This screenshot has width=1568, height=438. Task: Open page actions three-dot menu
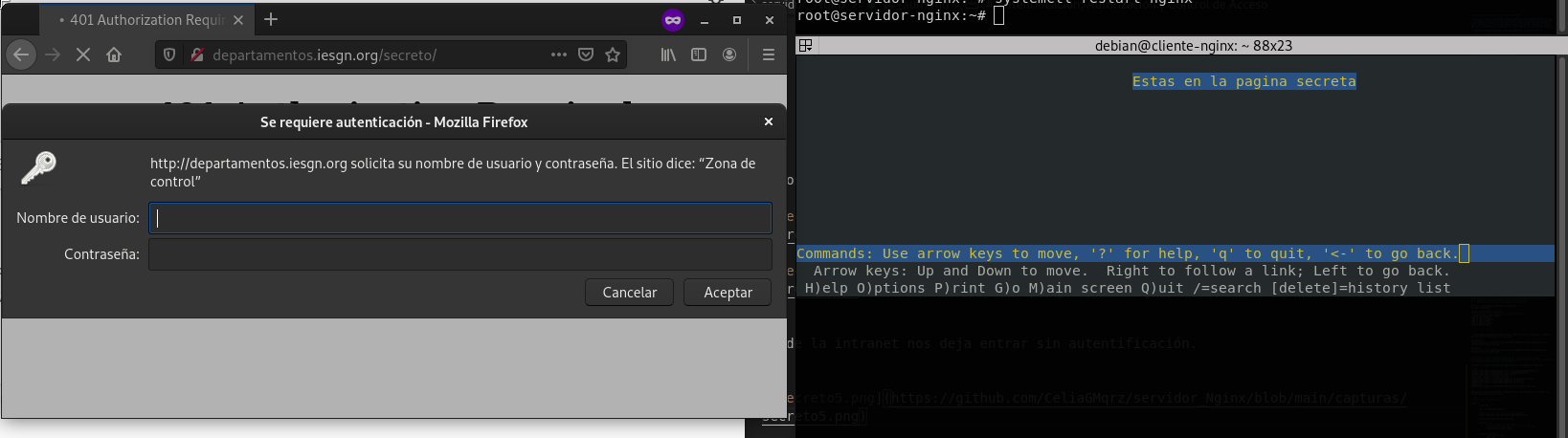pos(559,55)
